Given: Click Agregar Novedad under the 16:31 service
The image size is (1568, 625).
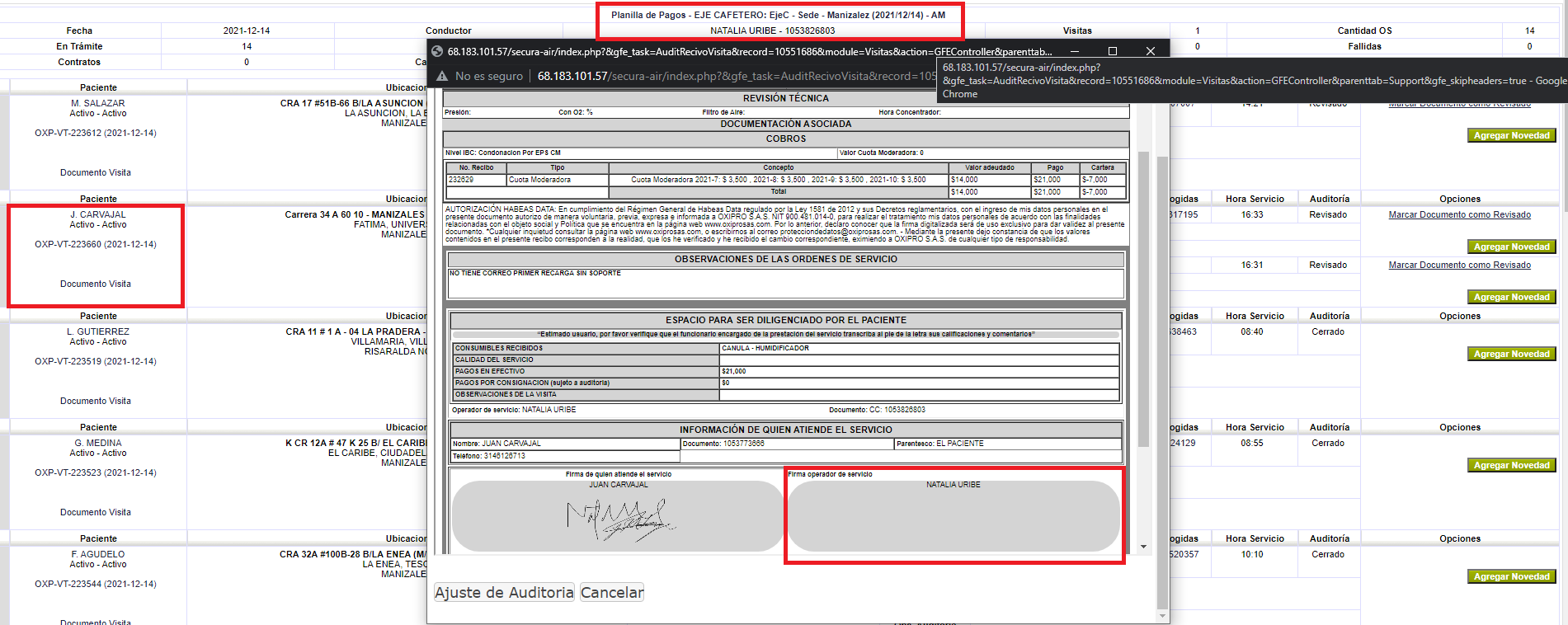Looking at the screenshot, I should click(1511, 297).
